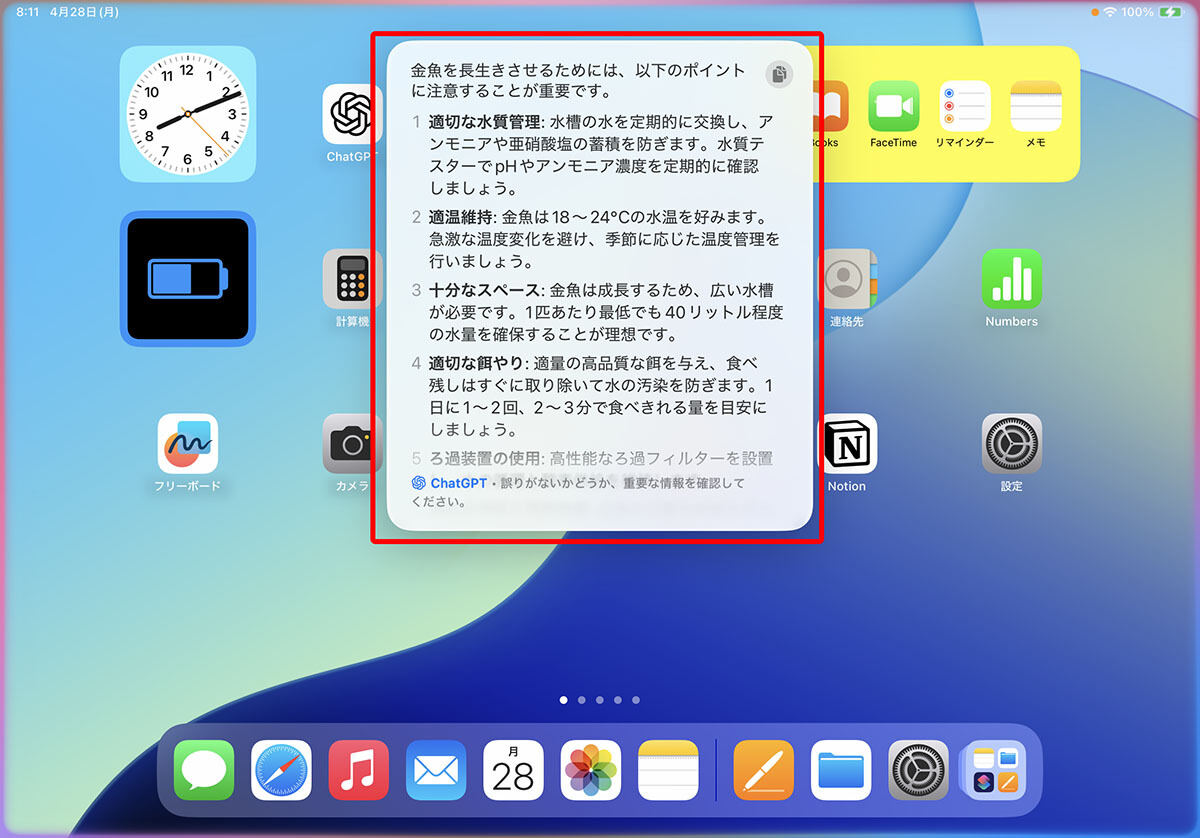Open the リマインダー app

pyautogui.click(x=965, y=106)
